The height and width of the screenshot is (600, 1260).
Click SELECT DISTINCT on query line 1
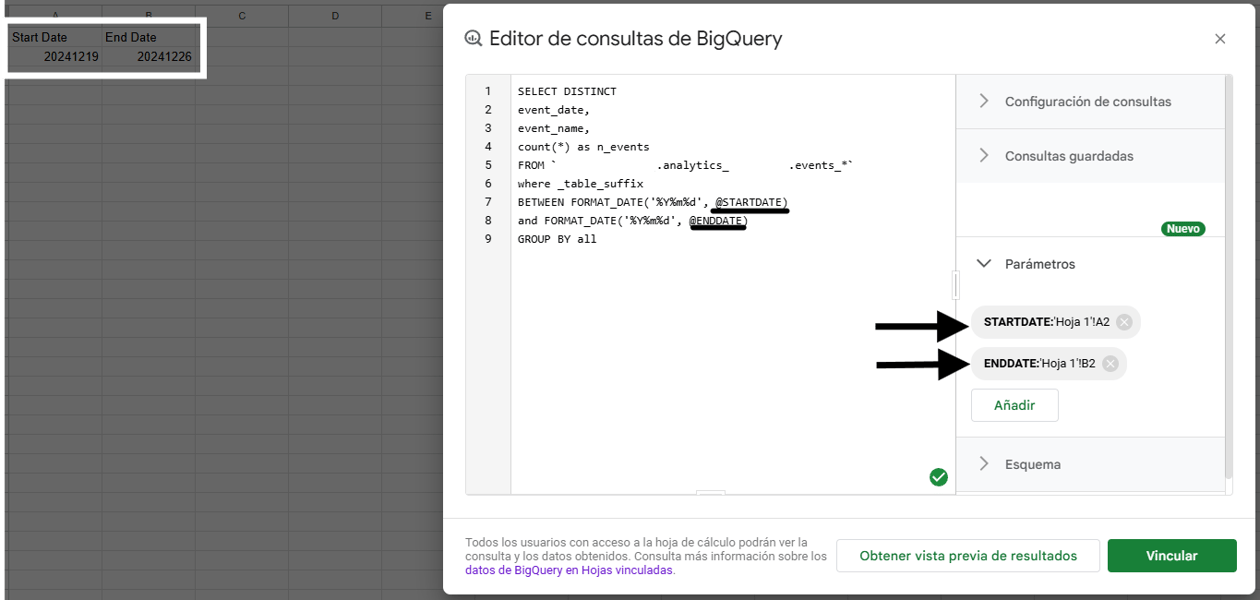pyautogui.click(x=567, y=91)
